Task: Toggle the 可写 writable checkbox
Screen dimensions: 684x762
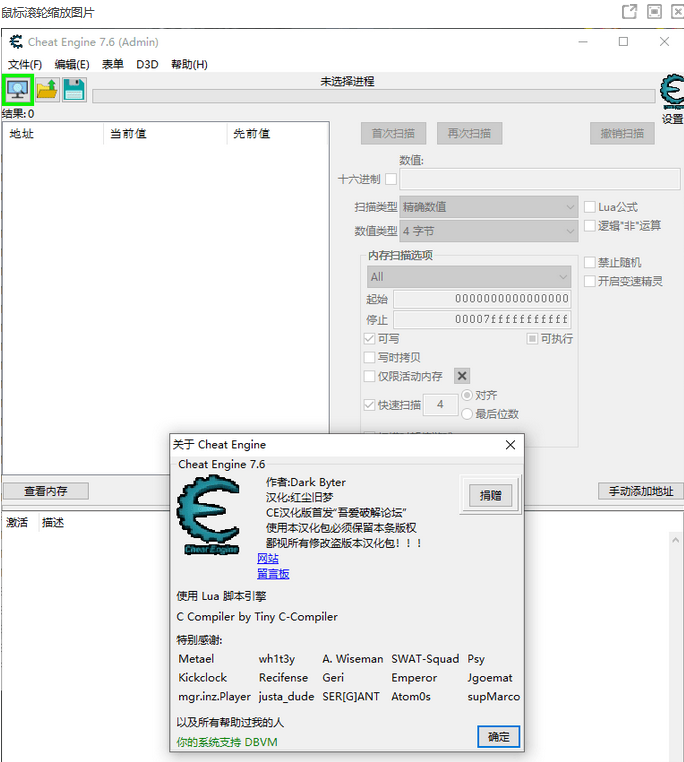Action: click(x=369, y=339)
